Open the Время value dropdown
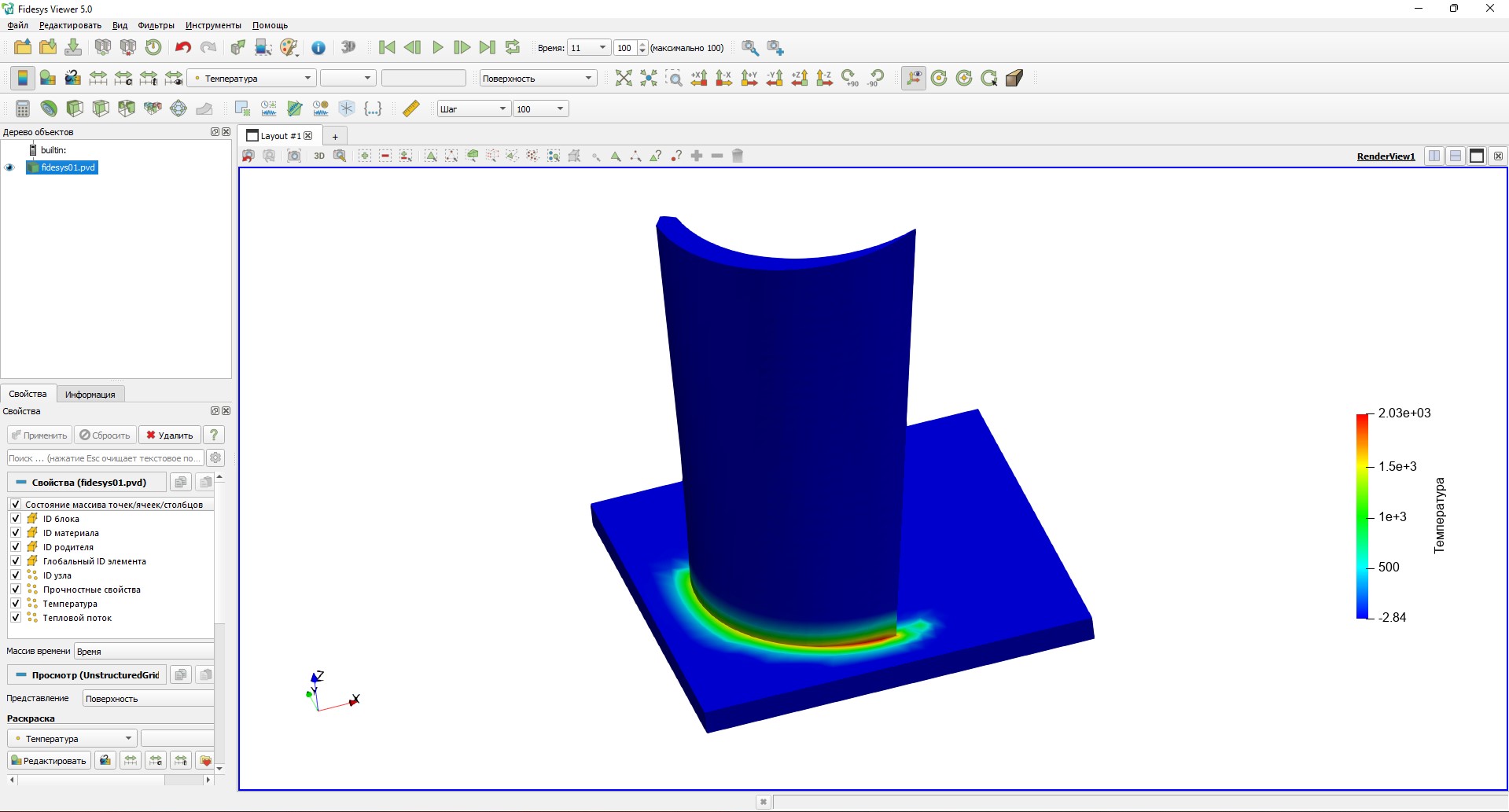The width and height of the screenshot is (1509, 812). 589,47
